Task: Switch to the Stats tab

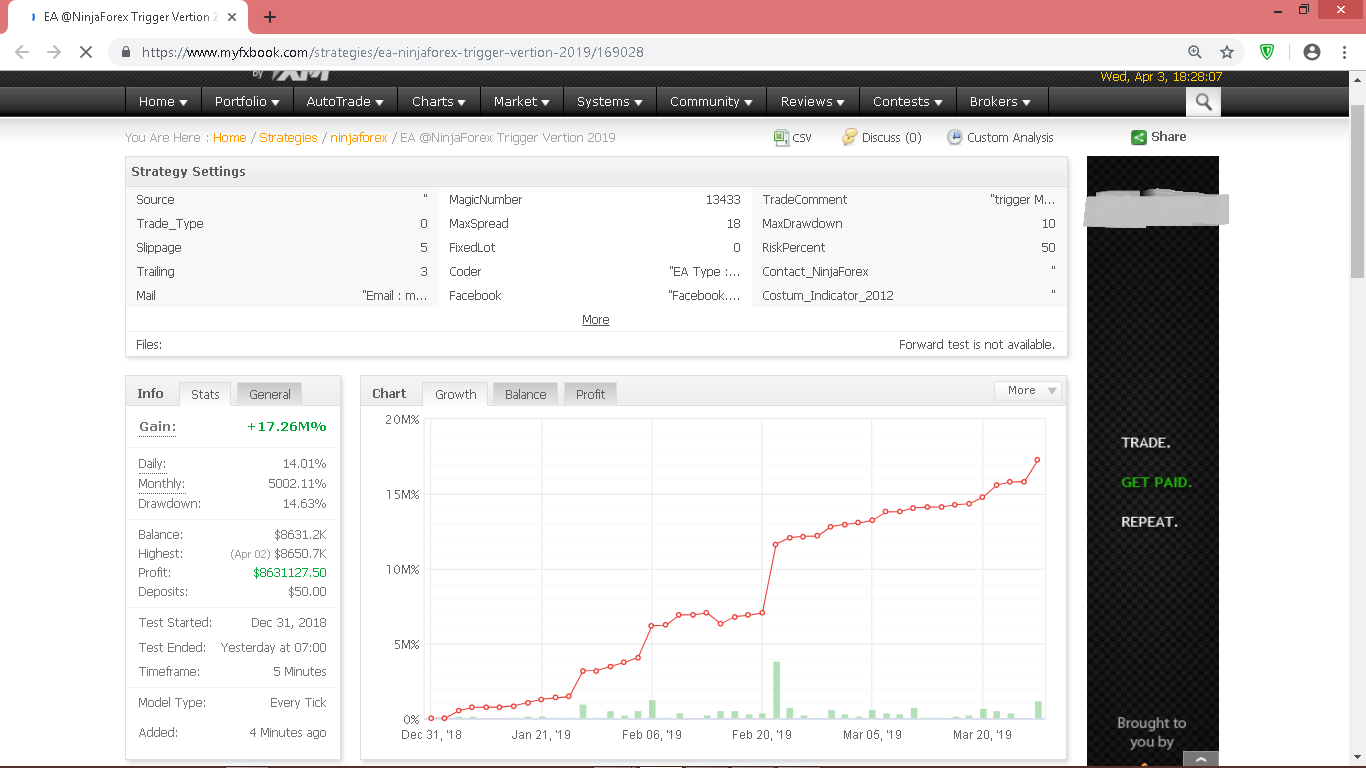Action: (205, 394)
